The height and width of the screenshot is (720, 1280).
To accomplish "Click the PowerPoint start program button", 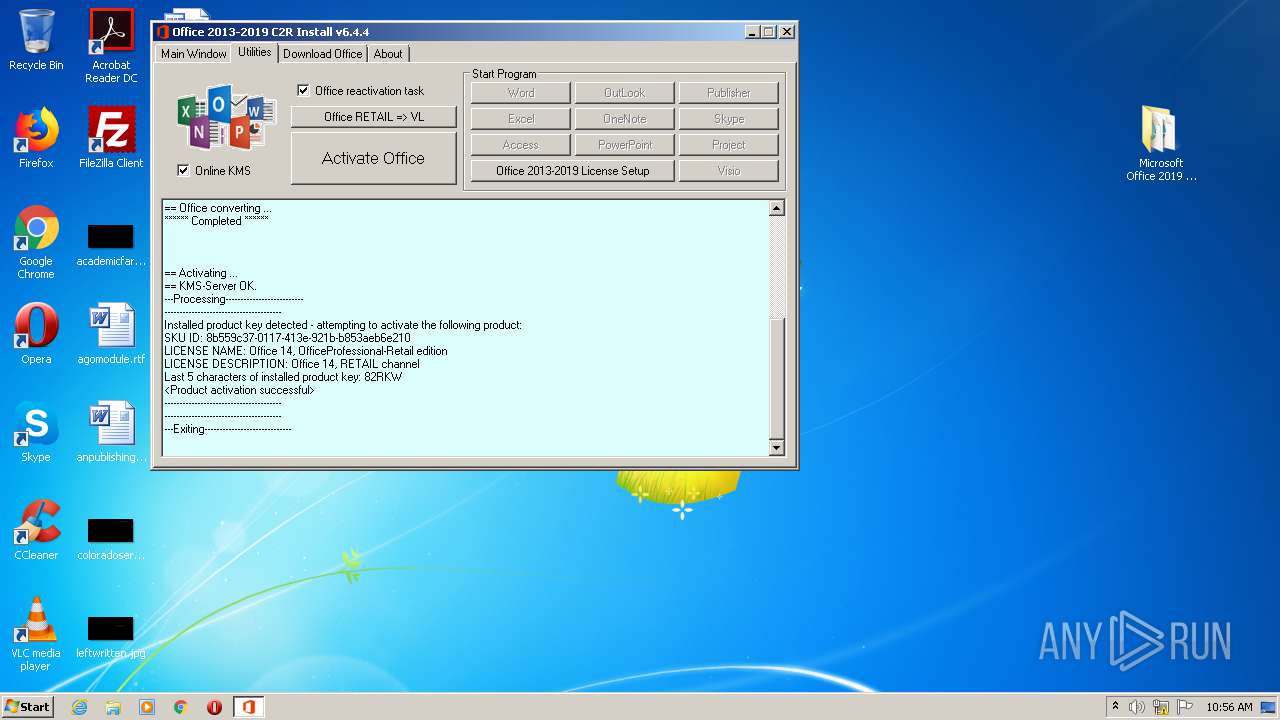I will coord(625,145).
